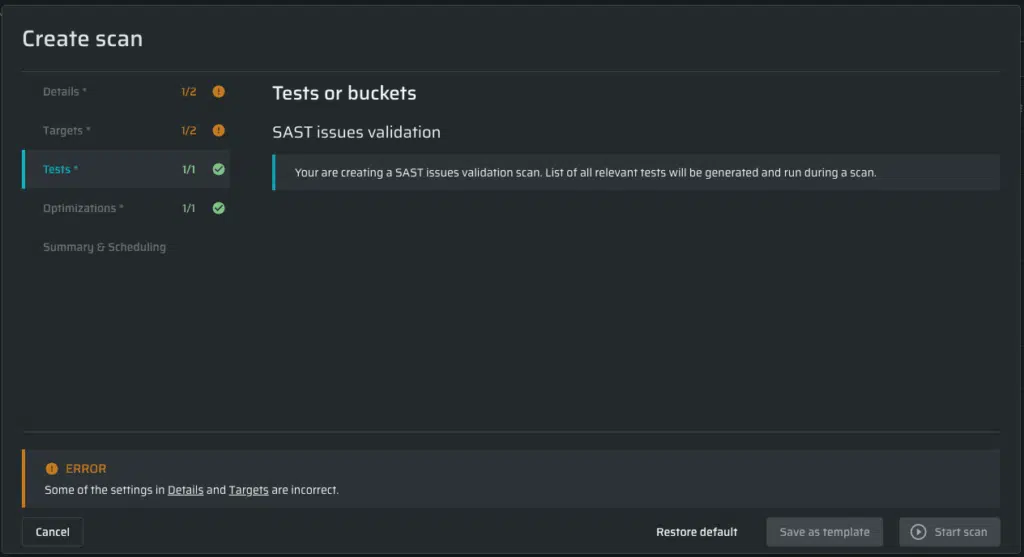This screenshot has width=1024, height=557.
Task: Go to the Optimizations step
Action: 126,208
